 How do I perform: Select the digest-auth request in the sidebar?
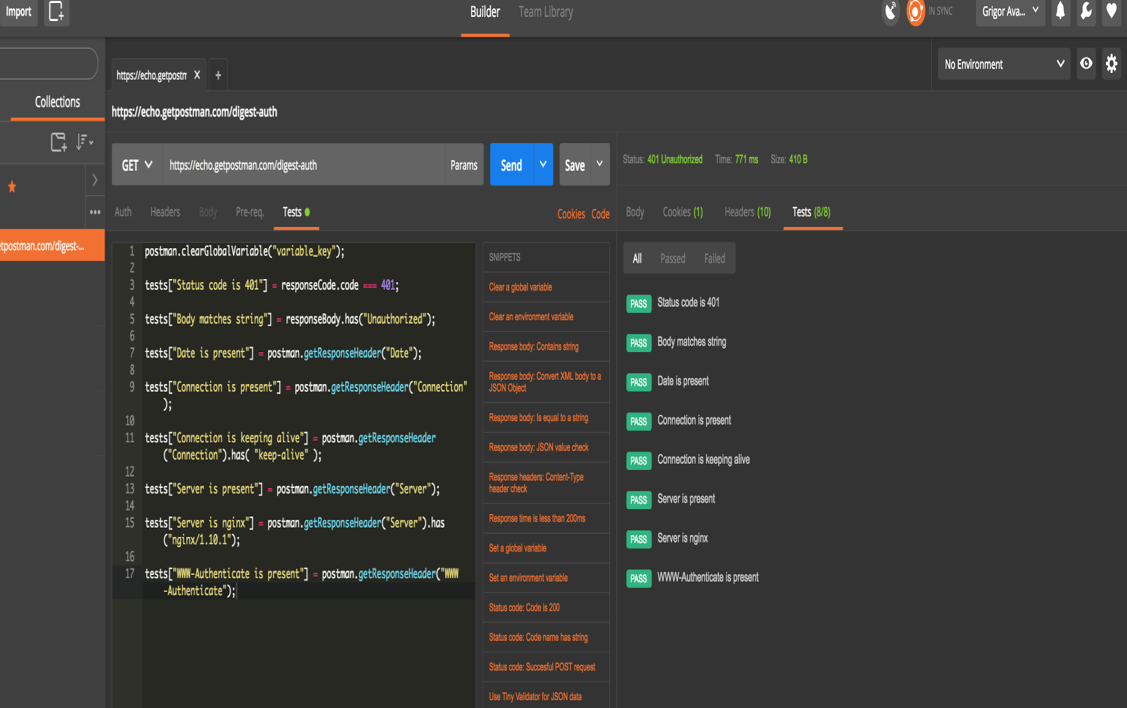(x=52, y=246)
